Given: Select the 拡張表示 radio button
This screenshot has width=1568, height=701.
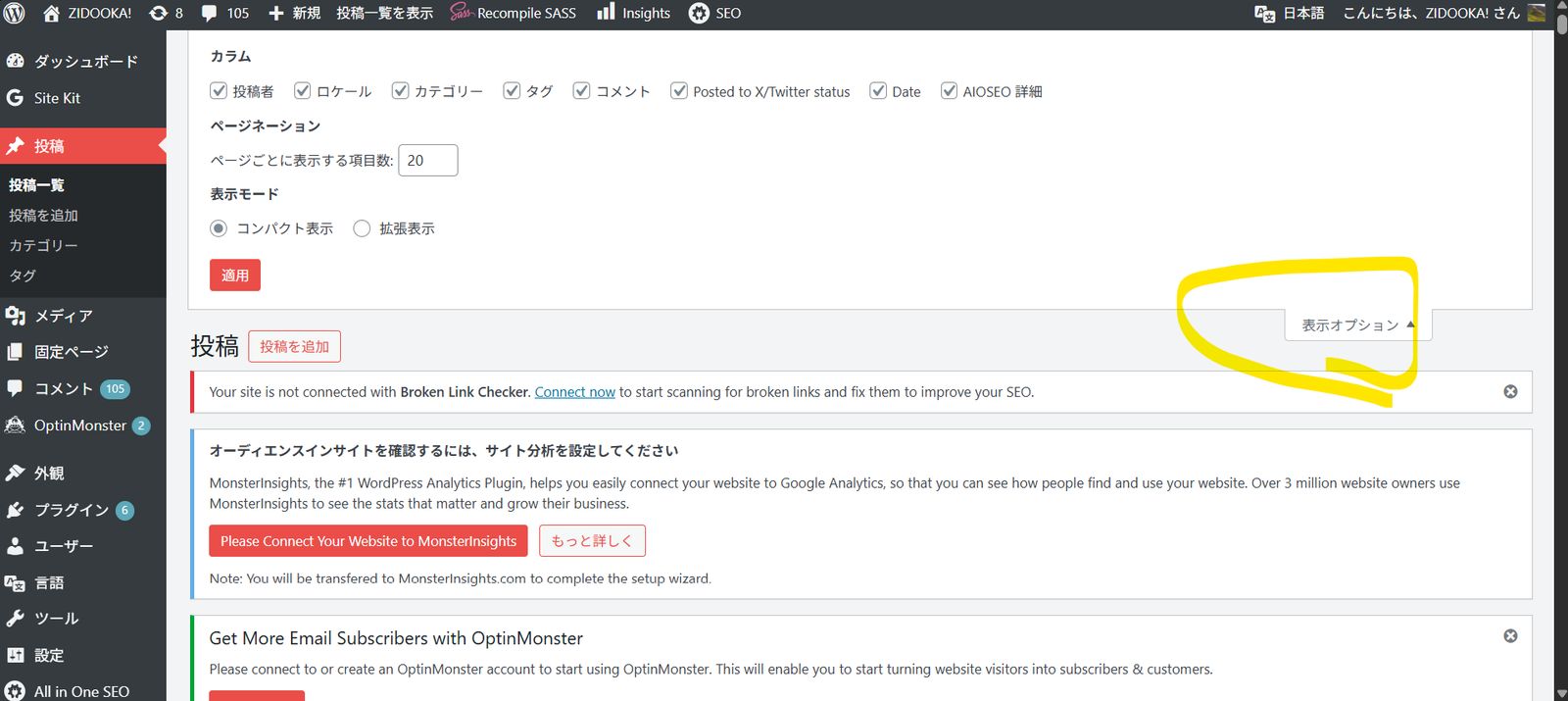Looking at the screenshot, I should pos(362,228).
